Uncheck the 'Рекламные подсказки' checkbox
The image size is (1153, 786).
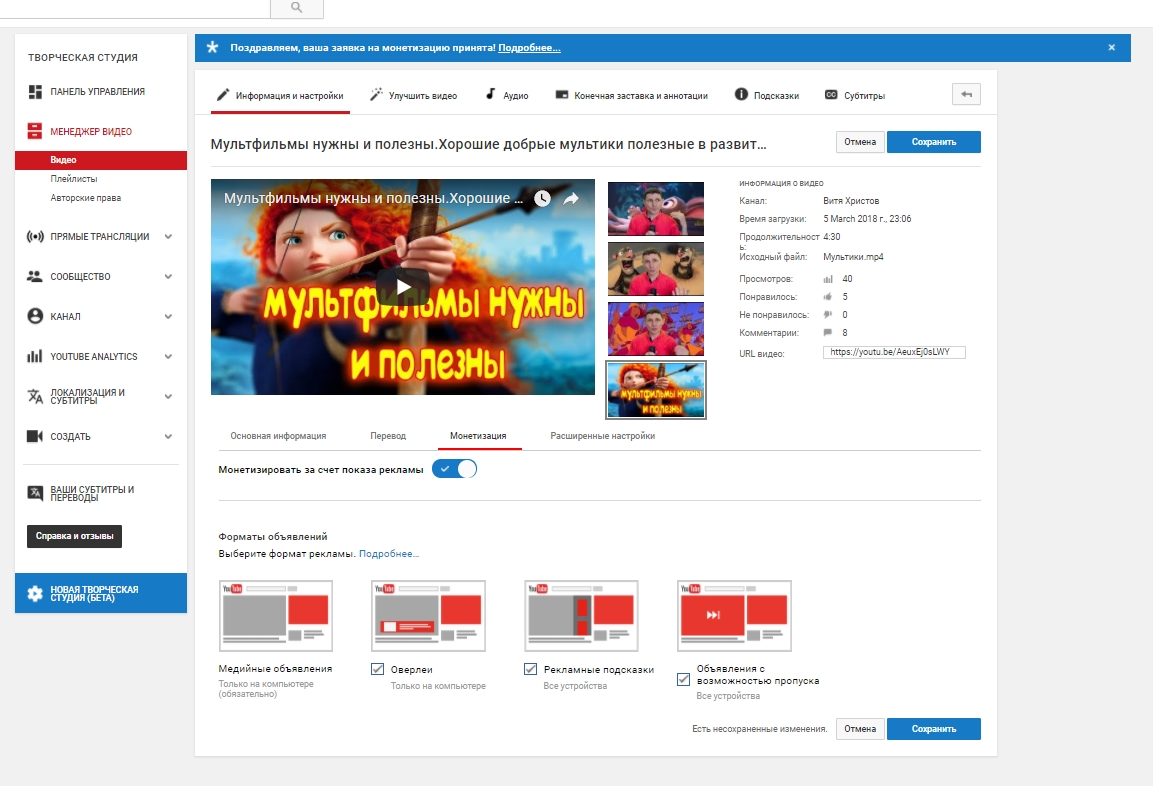point(530,669)
